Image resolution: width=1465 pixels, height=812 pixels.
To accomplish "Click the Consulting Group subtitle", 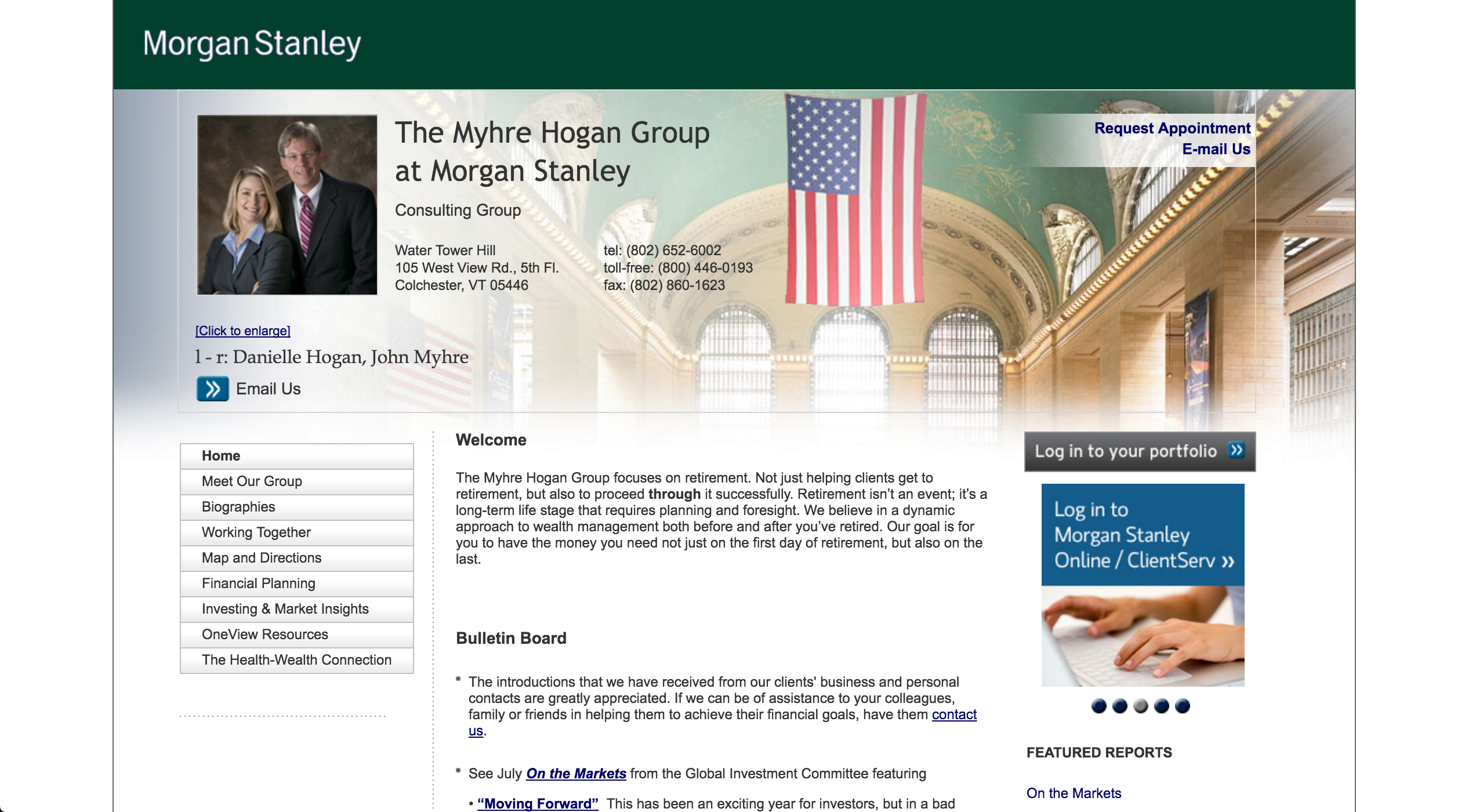I will [x=458, y=210].
